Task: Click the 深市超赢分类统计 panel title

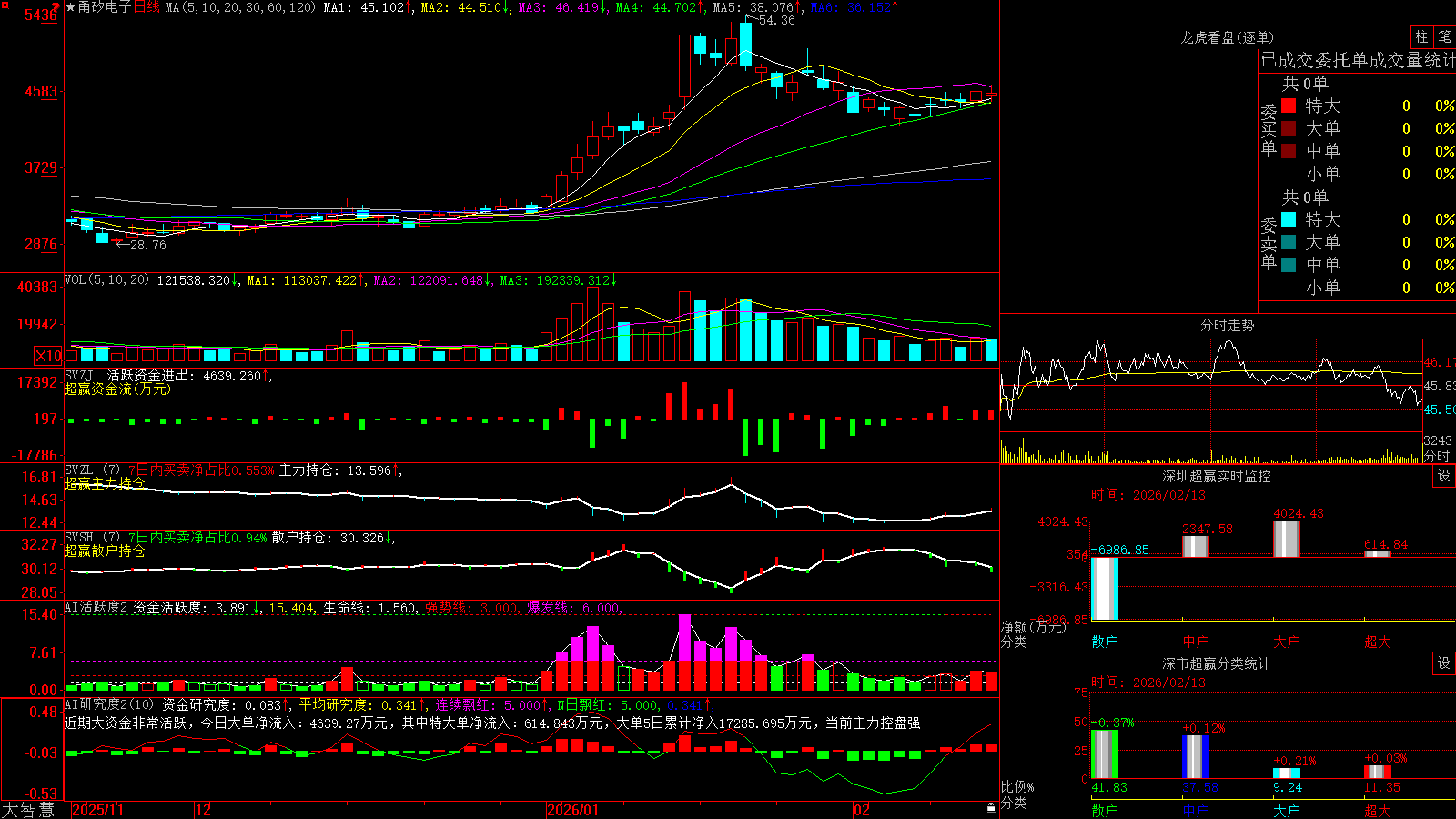Action: tap(1217, 663)
